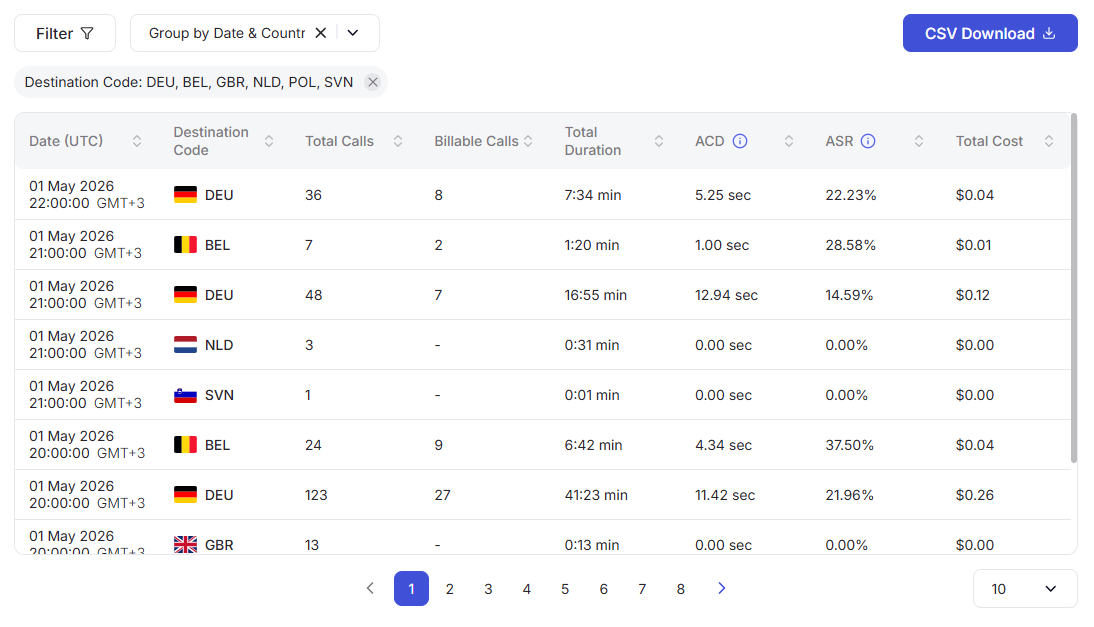The width and height of the screenshot is (1094, 627).
Task: Select total cost $0.26
Action: point(975,495)
